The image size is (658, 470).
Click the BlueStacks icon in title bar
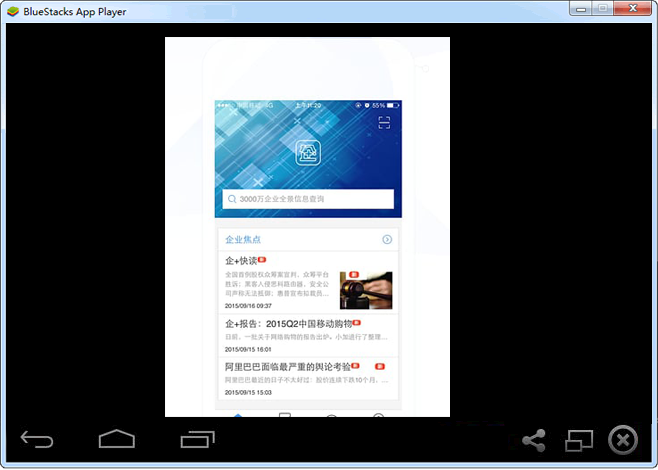(12, 11)
